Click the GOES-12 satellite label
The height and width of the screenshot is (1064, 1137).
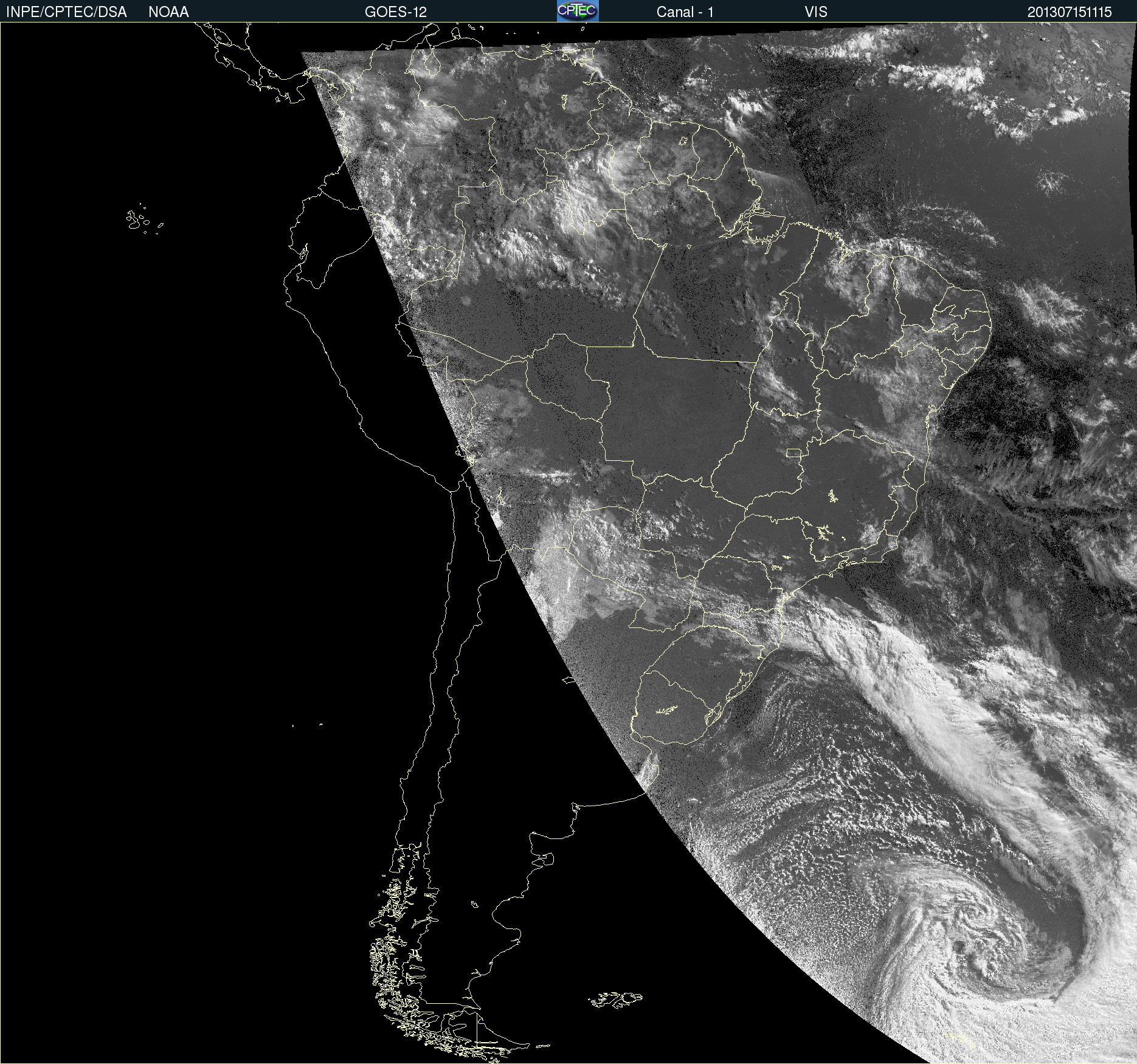click(396, 12)
